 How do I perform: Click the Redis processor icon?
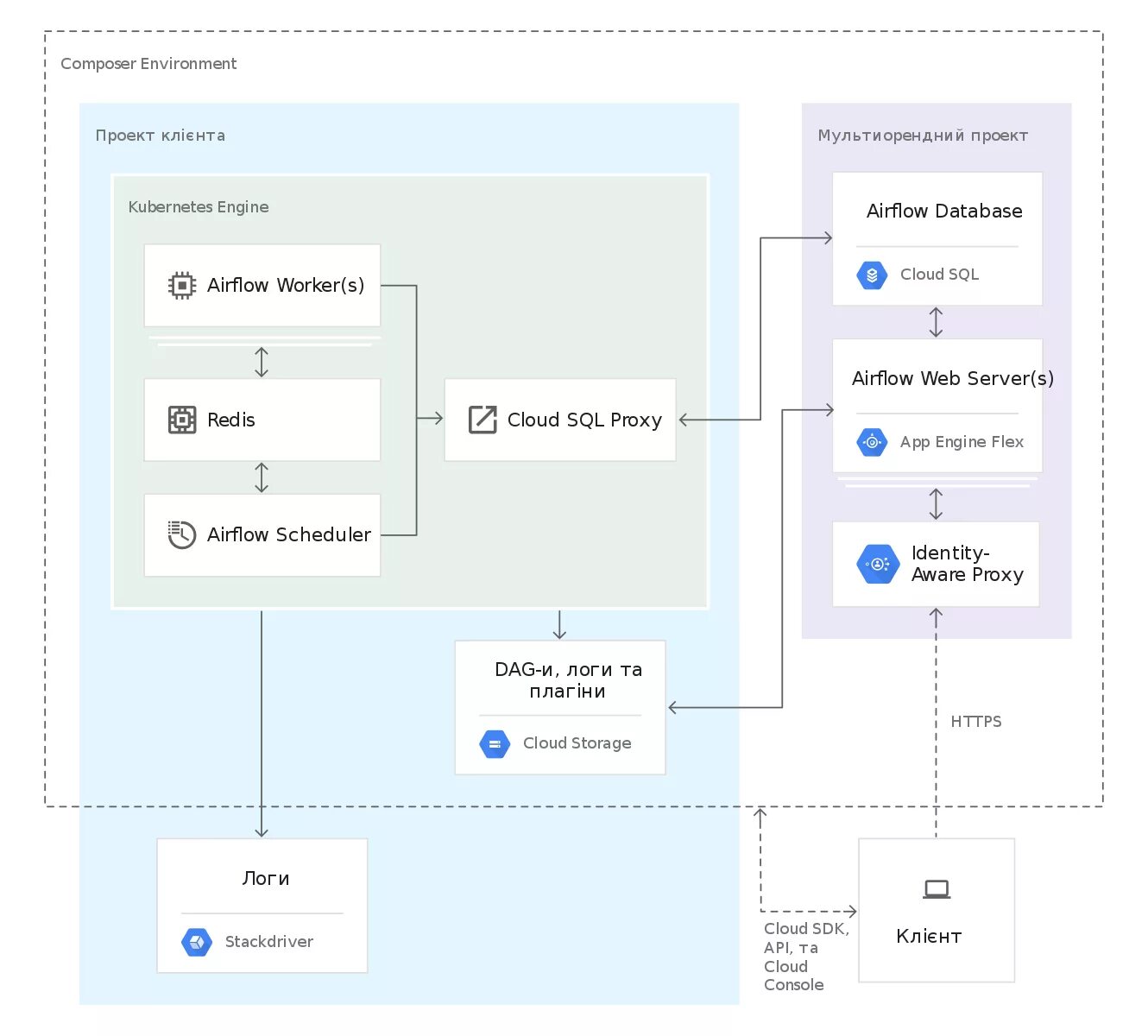(x=182, y=420)
